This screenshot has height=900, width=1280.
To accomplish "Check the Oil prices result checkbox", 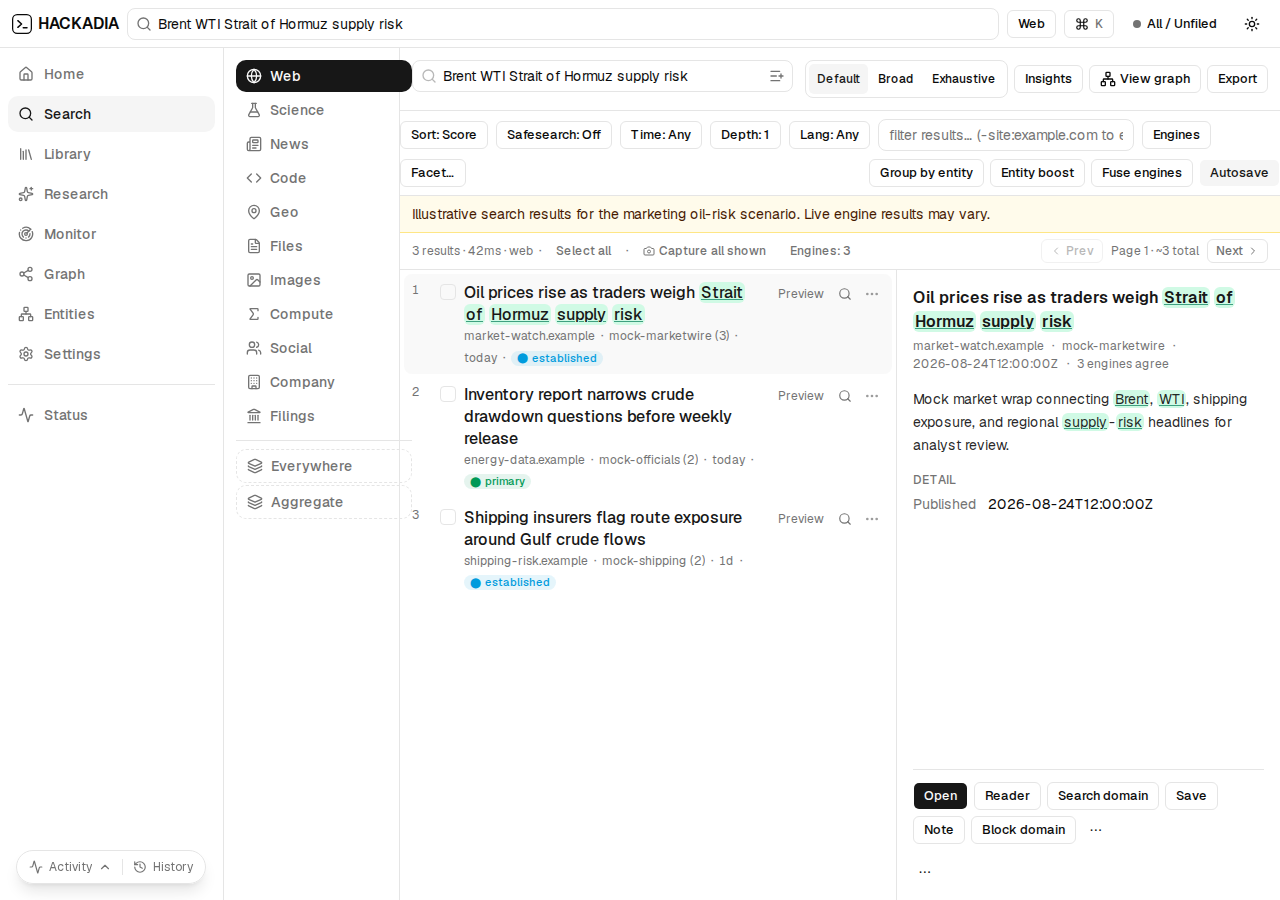I will tap(448, 292).
